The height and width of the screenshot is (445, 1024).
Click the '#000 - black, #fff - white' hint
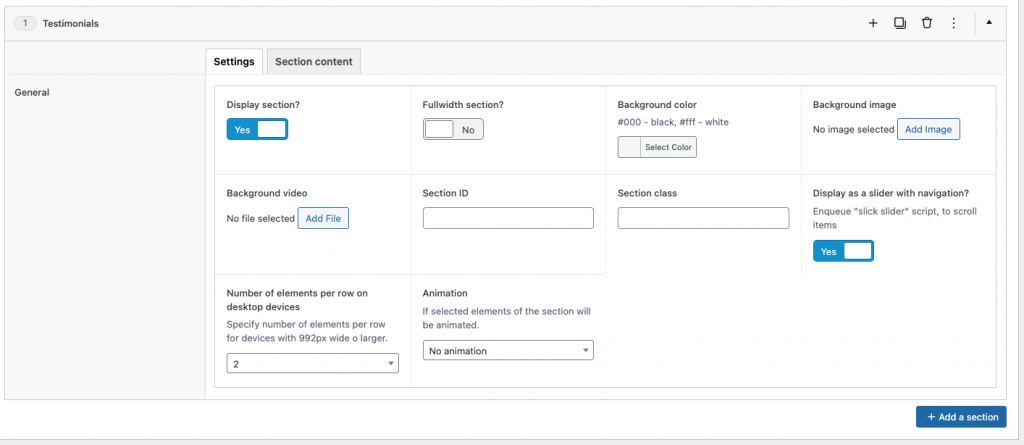point(673,122)
